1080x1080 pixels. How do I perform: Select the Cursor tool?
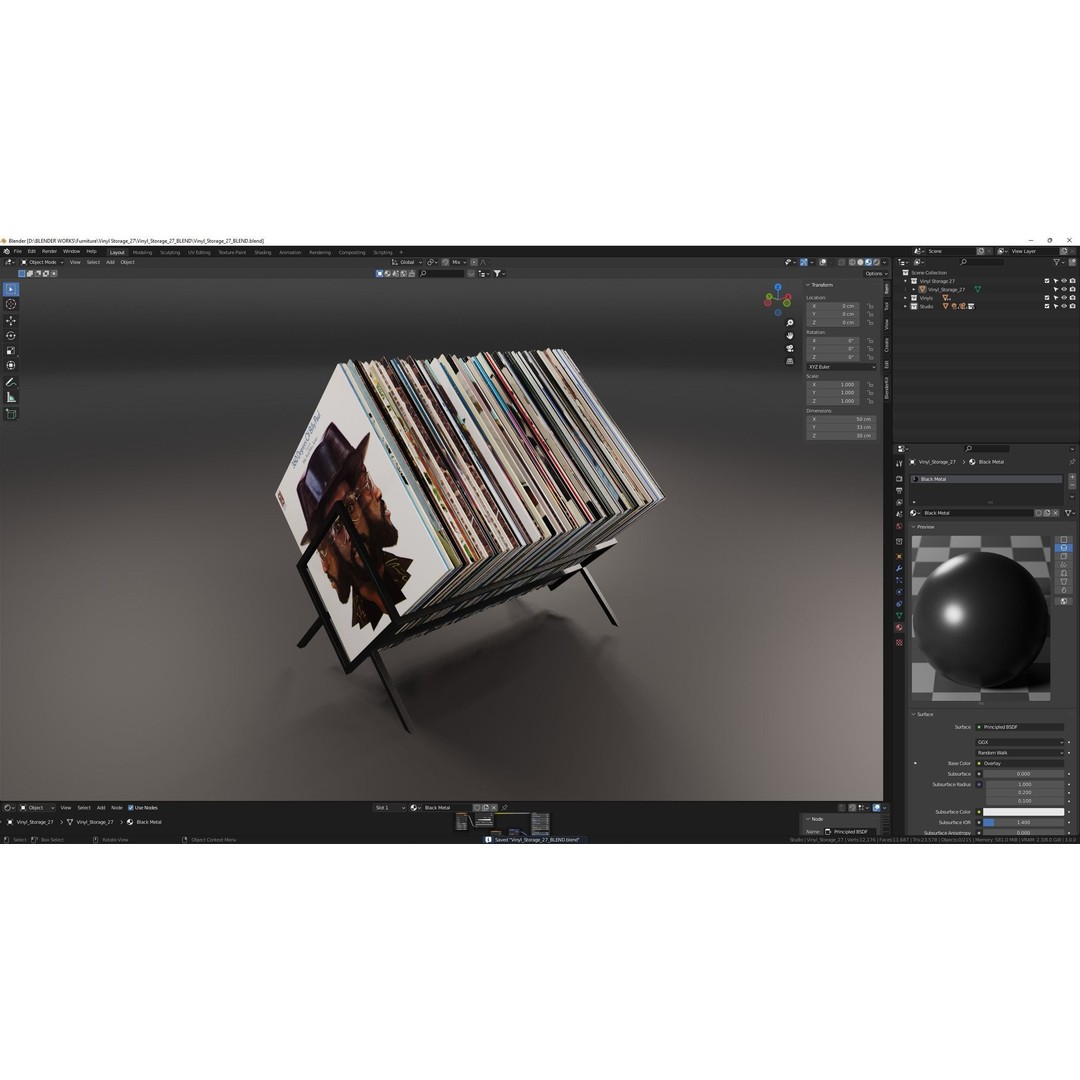click(11, 304)
